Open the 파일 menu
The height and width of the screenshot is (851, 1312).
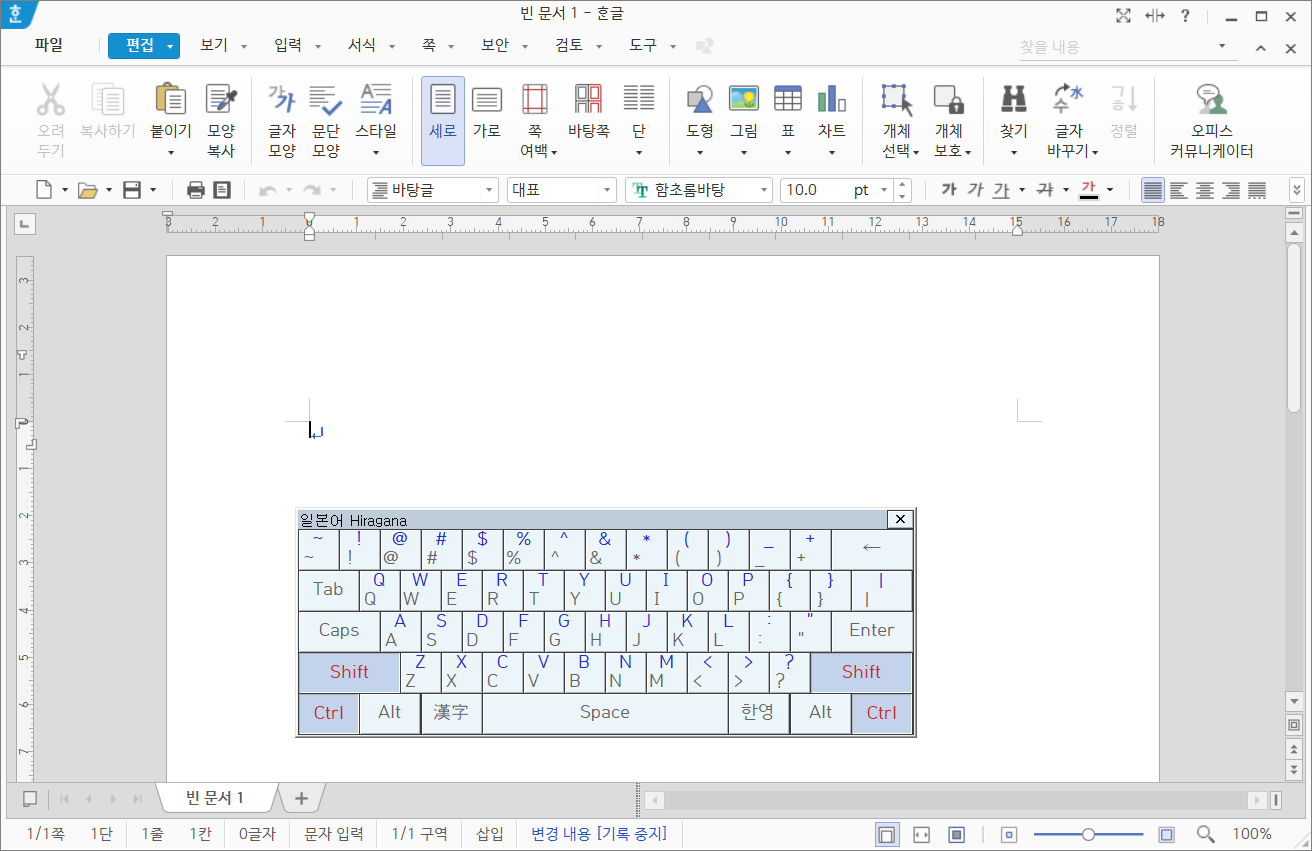(x=48, y=46)
